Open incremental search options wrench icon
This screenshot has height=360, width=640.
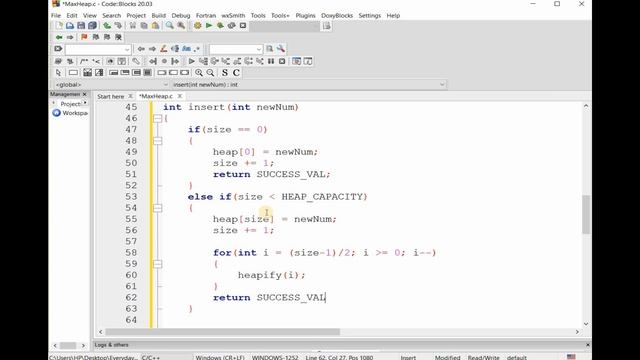(x=281, y=49)
